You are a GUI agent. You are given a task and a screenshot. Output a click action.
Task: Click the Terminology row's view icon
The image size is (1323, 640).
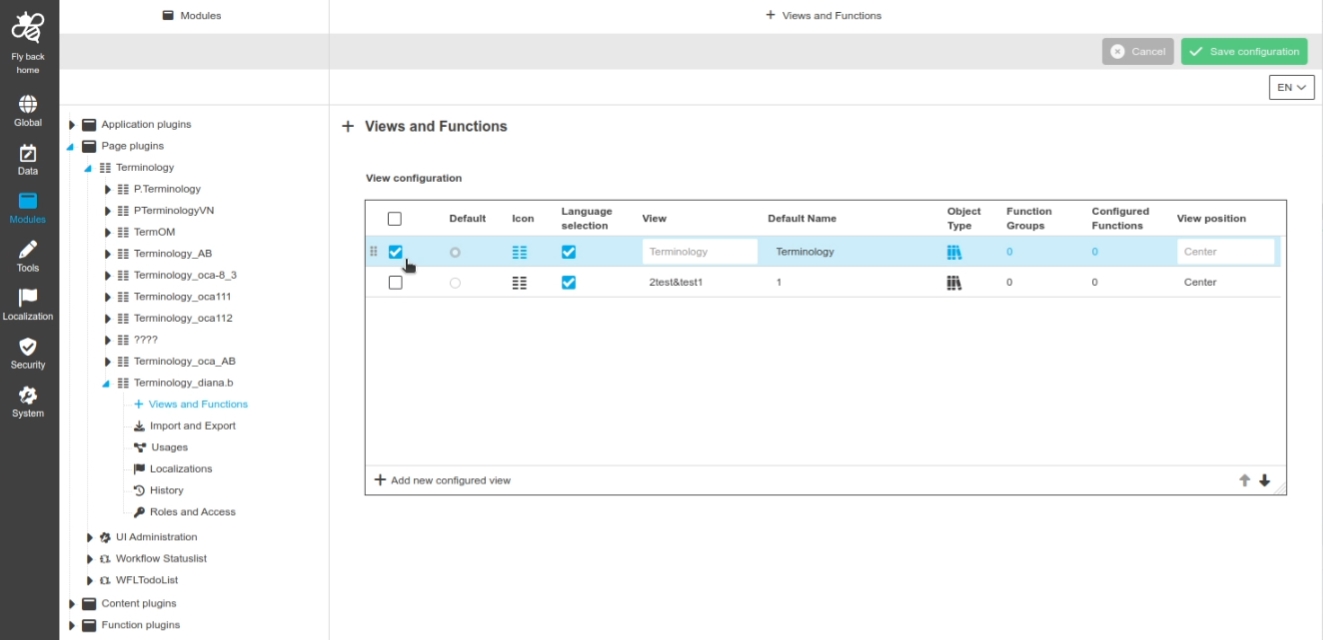[519, 253]
